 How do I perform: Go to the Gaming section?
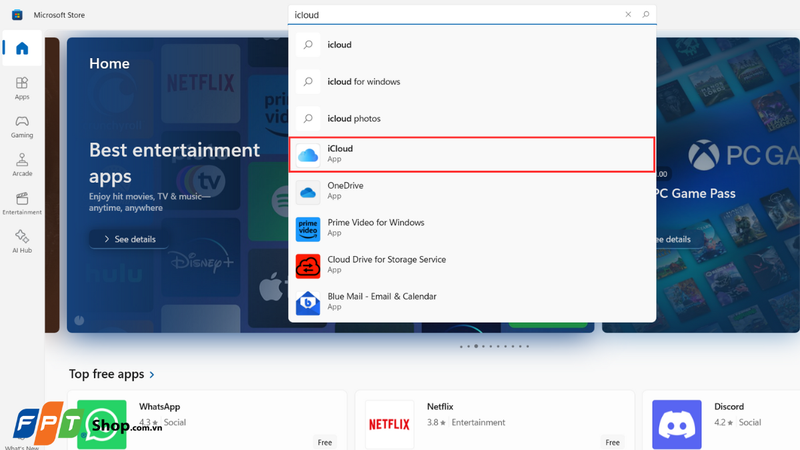click(x=22, y=127)
